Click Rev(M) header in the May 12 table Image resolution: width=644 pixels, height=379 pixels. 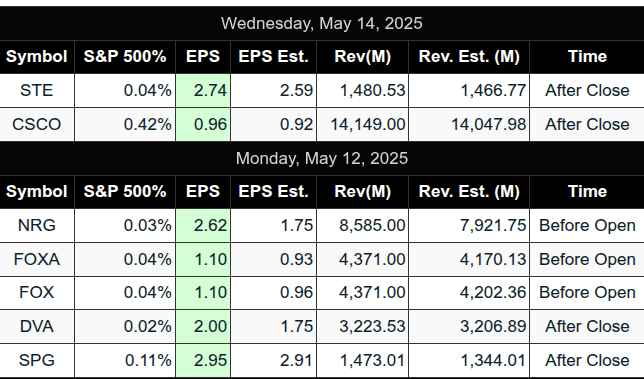pos(363,192)
